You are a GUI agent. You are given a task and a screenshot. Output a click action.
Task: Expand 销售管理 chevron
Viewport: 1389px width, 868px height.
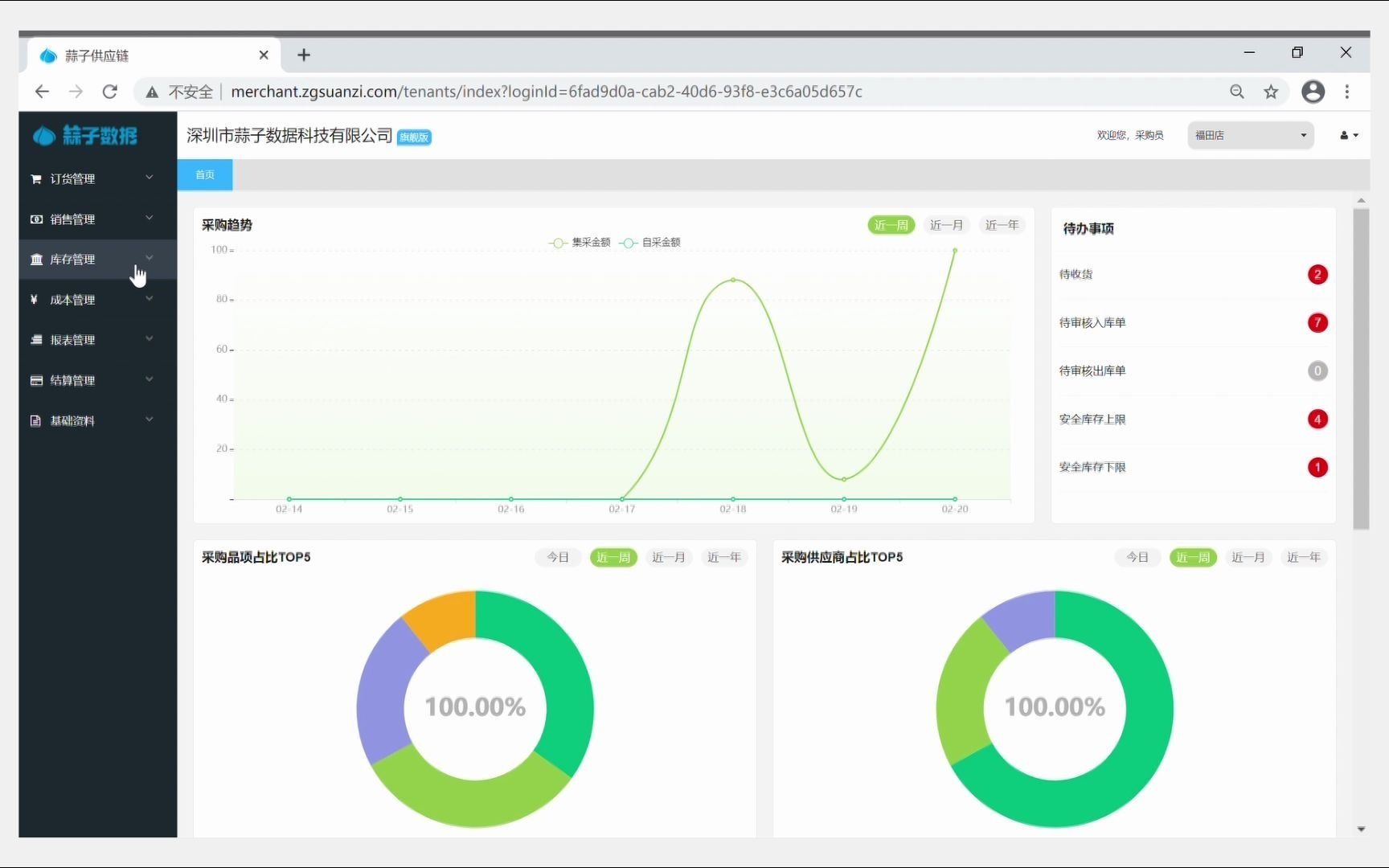click(x=150, y=217)
